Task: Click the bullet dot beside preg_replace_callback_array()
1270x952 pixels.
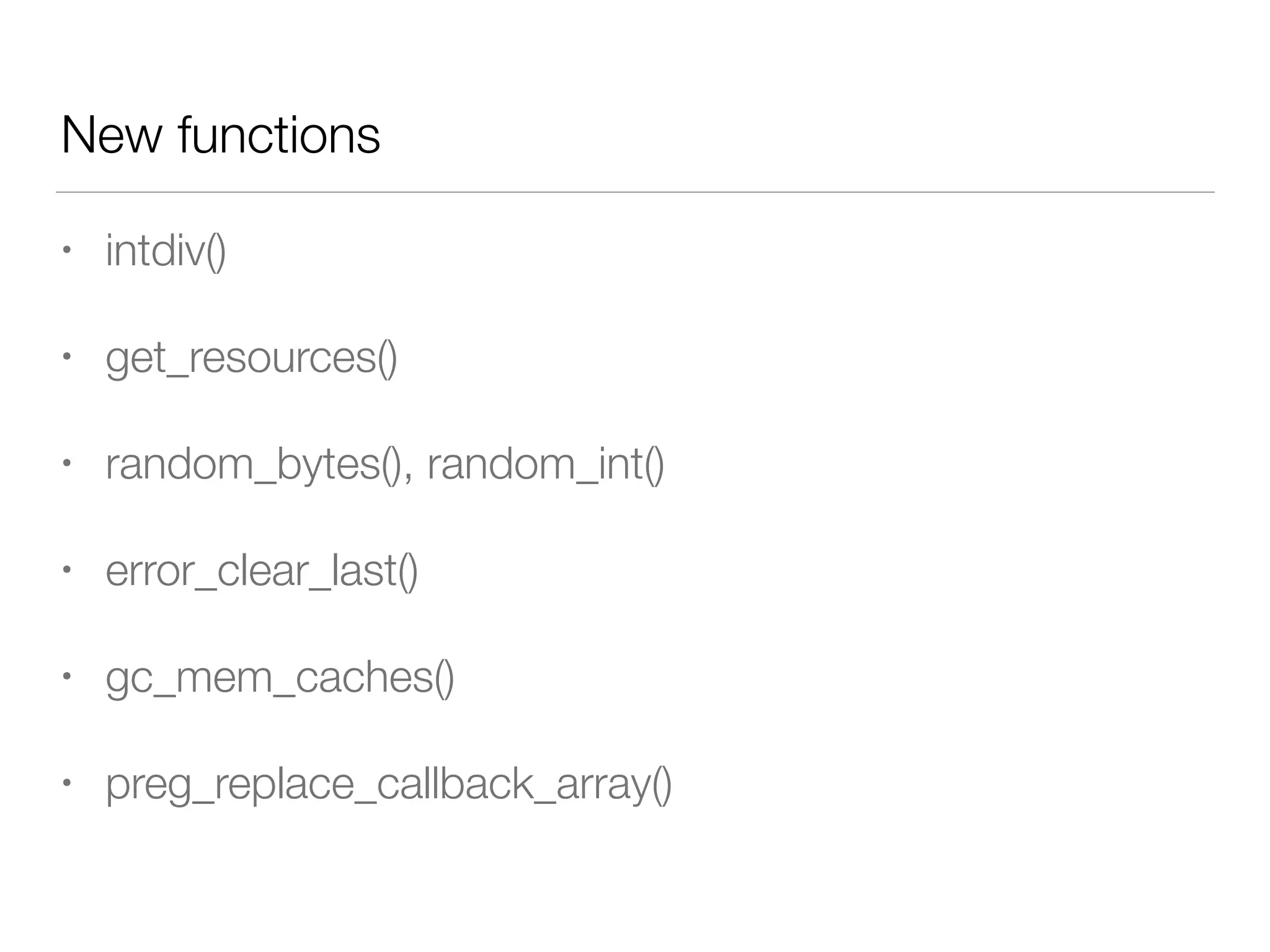Action: pos(67,783)
